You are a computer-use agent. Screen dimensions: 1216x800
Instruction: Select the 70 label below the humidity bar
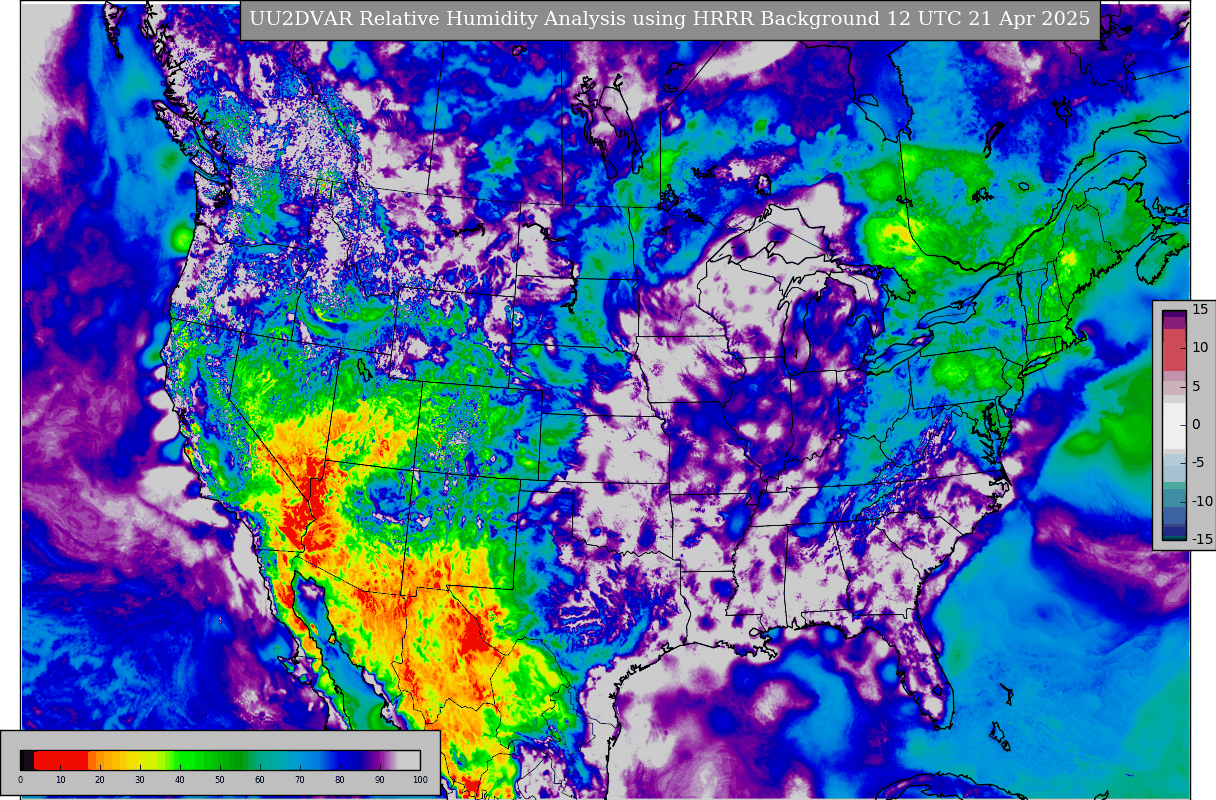click(x=300, y=780)
